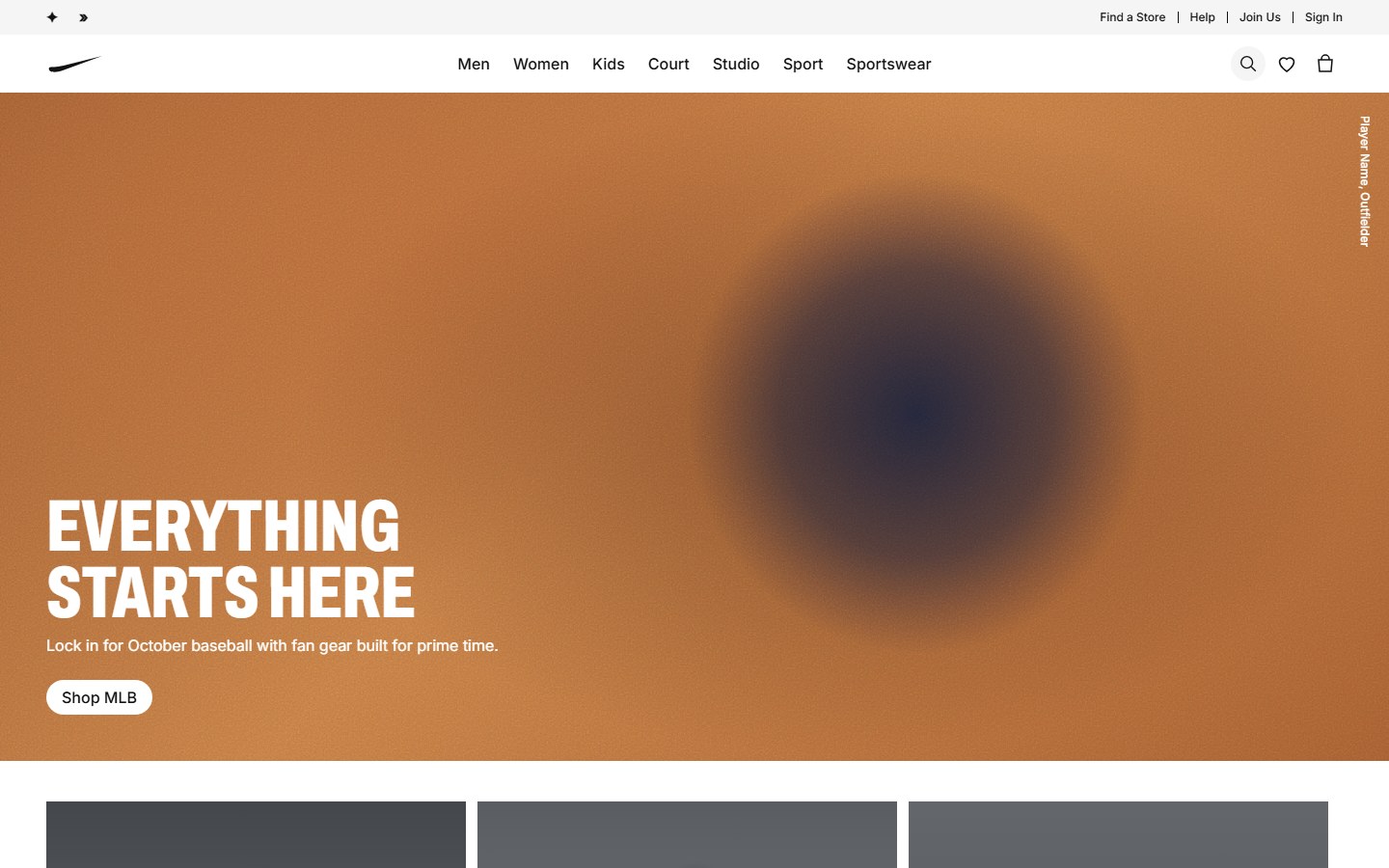Click the Sign In link

[x=1323, y=17]
